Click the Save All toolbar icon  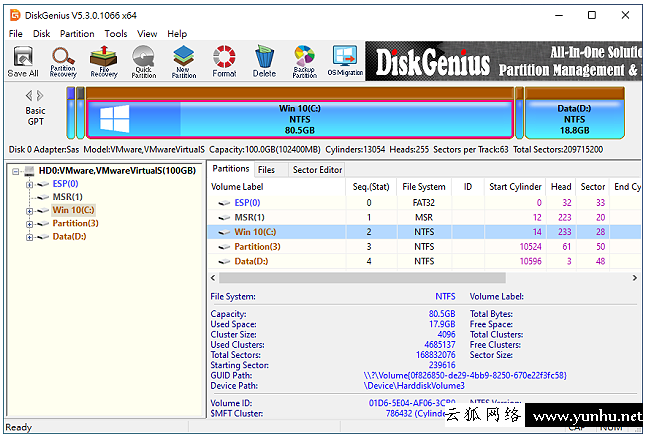pos(23,61)
